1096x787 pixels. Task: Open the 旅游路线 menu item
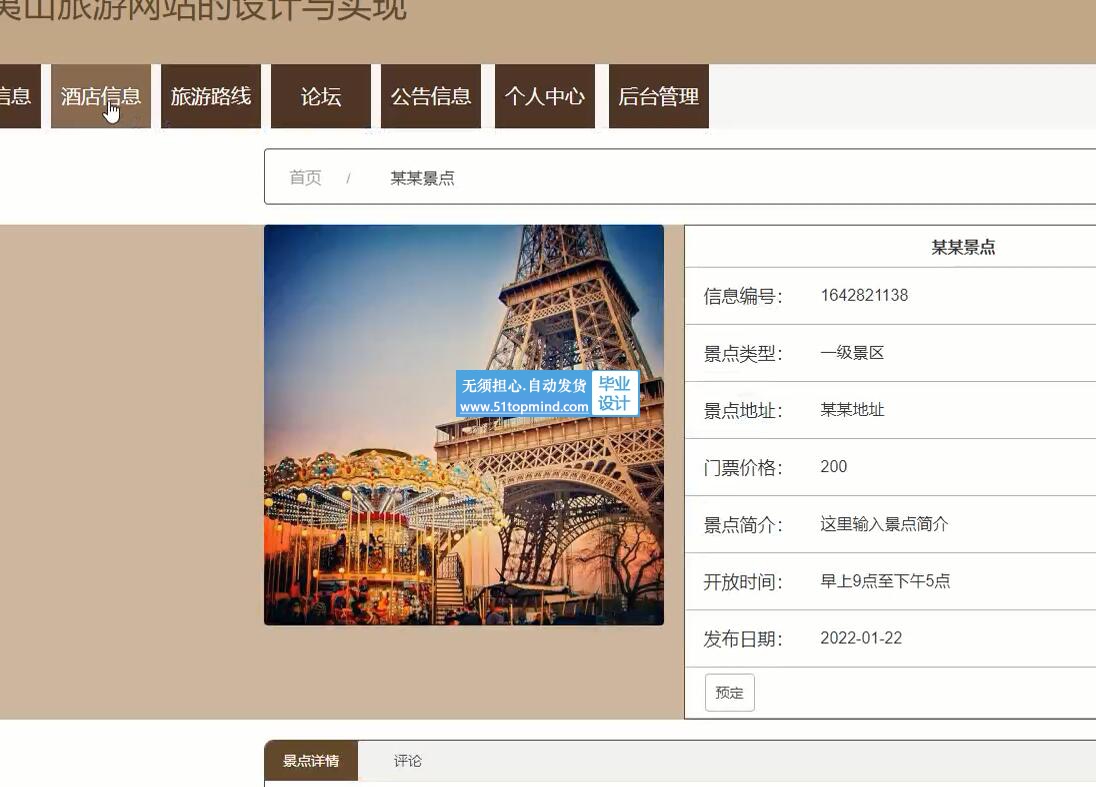click(210, 96)
